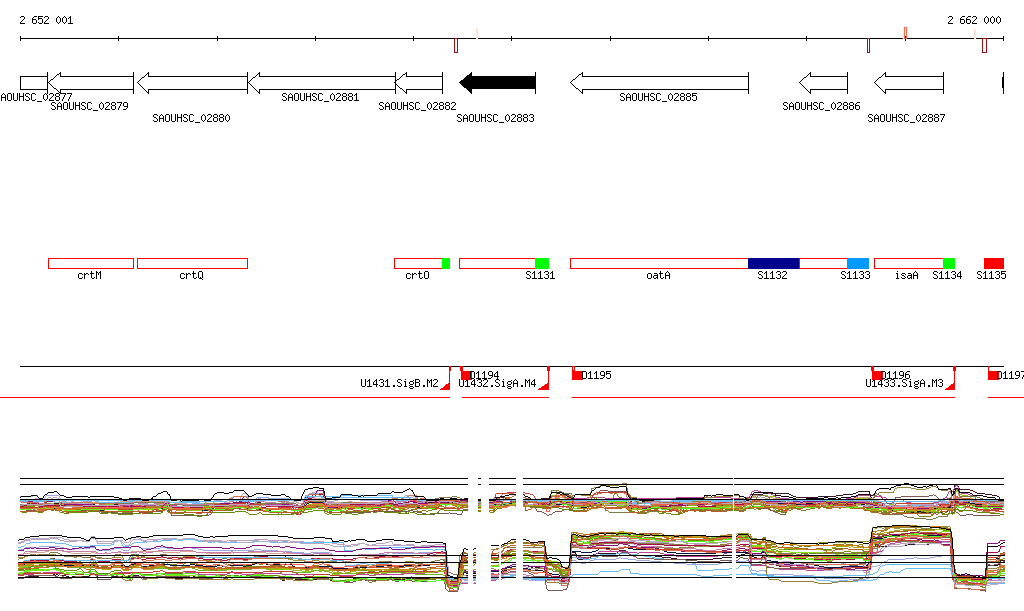Click the U1431.SigB.M2 promoter triangle marker
1024x611 pixels.
pyautogui.click(x=446, y=386)
